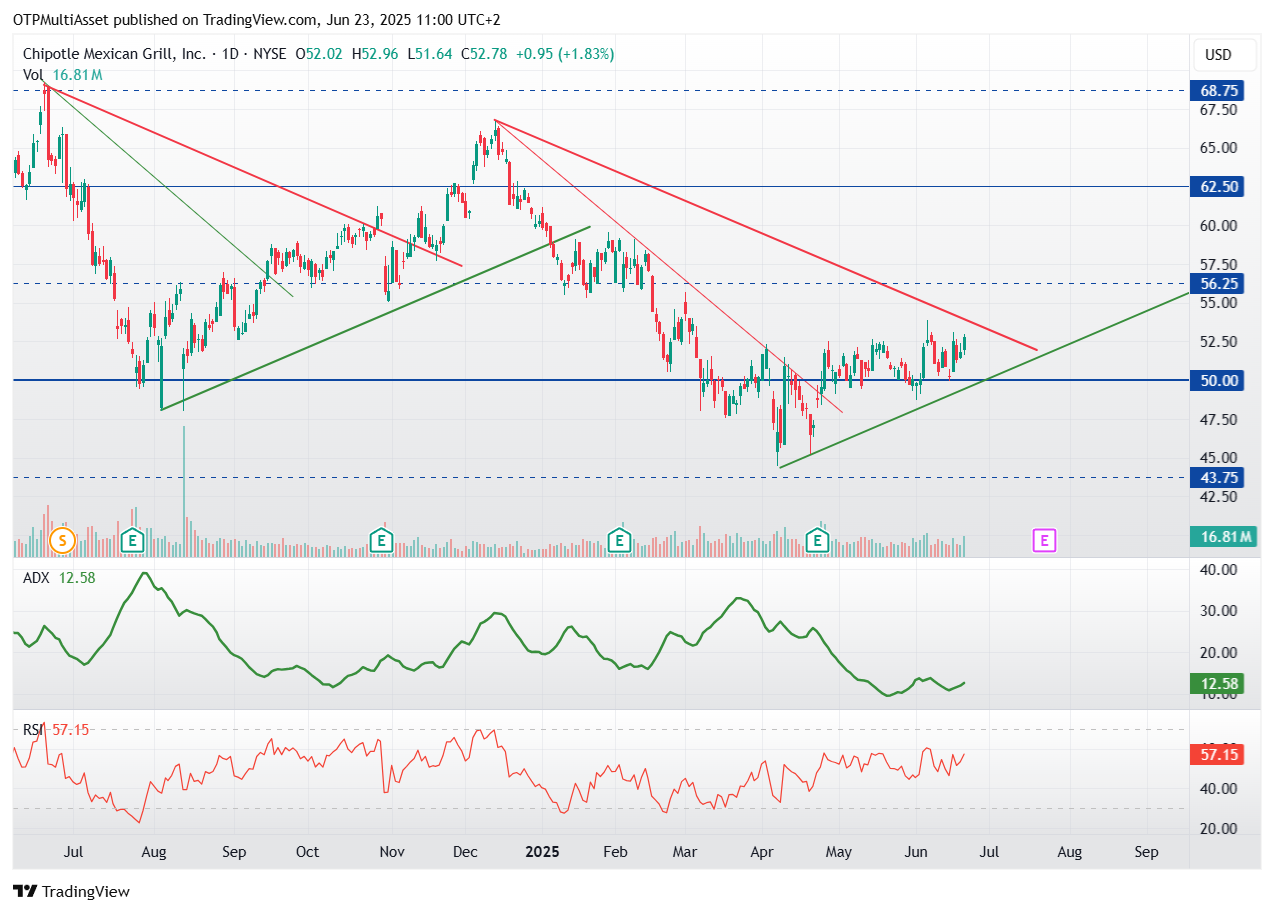The image size is (1274, 913).
Task: Click the earnings E marker near November
Action: point(380,541)
